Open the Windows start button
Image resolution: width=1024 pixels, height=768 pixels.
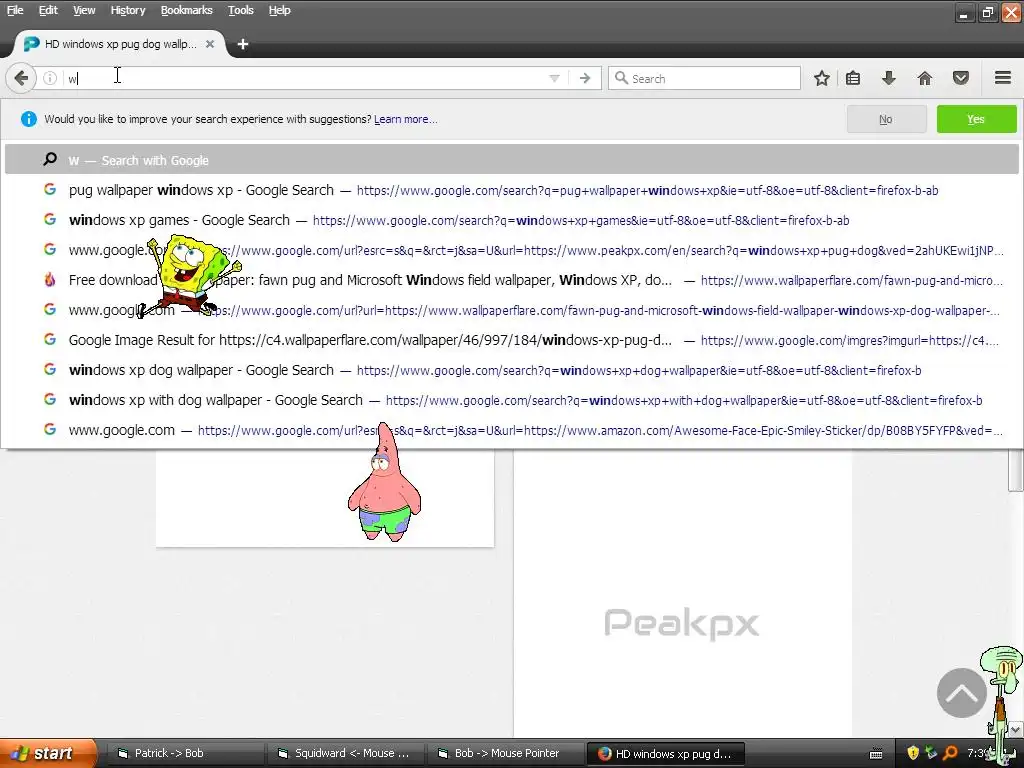47,754
